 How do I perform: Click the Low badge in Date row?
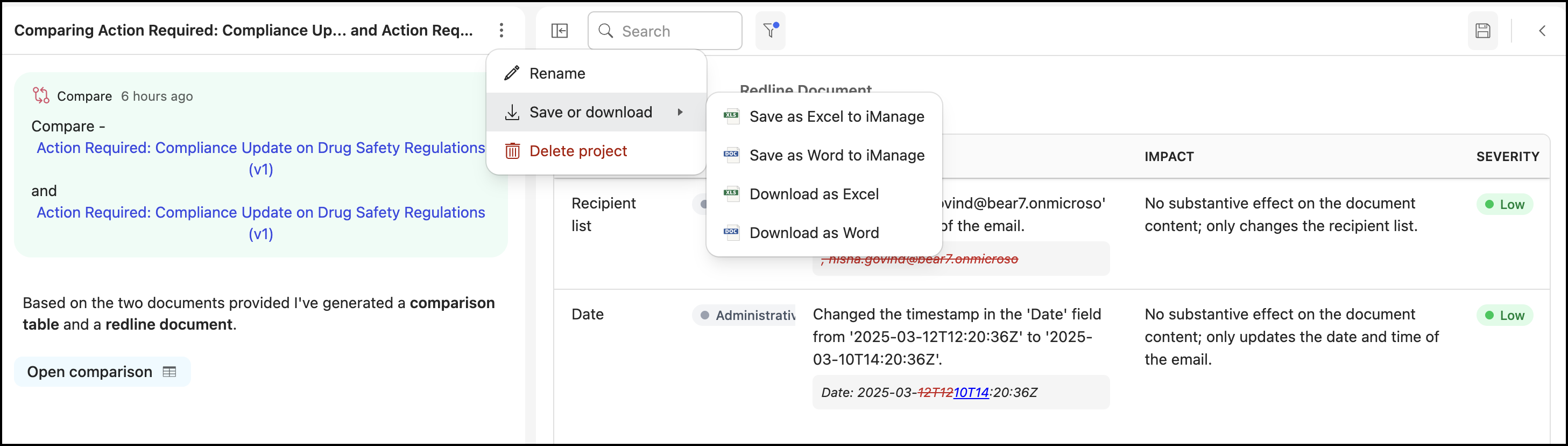point(1504,315)
